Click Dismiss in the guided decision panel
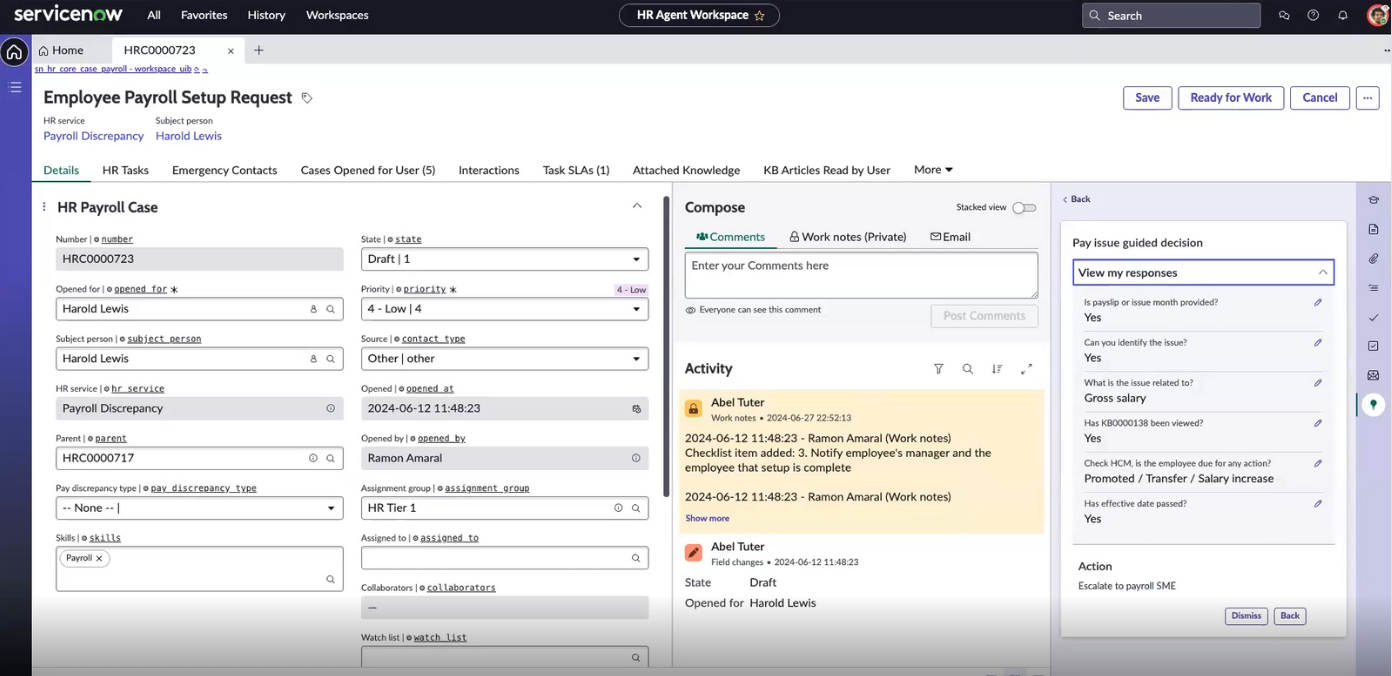 coord(1246,616)
